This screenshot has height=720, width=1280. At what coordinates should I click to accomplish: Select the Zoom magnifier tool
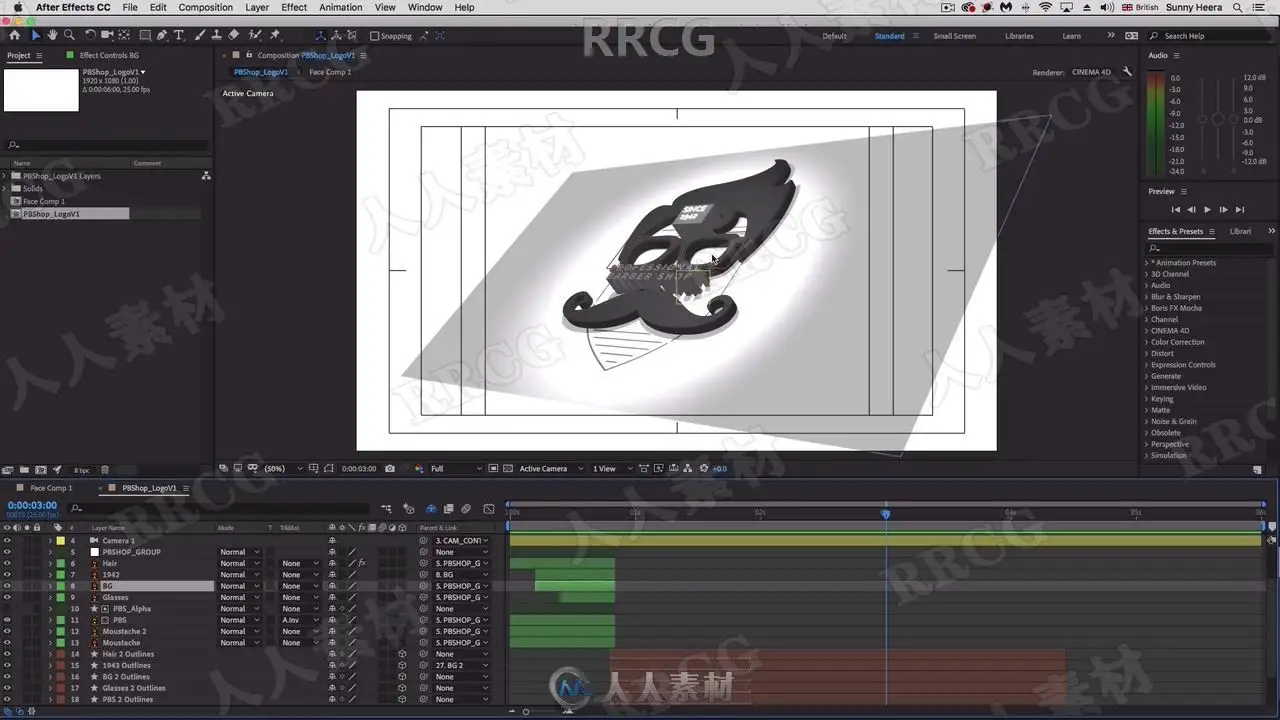[69, 35]
